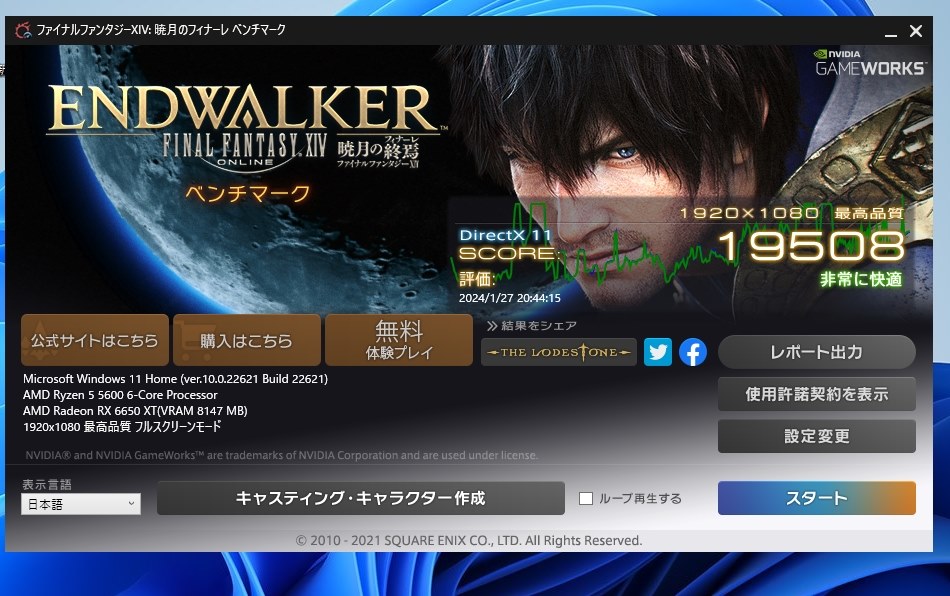Click レポート出力 to export report
Image resolution: width=950 pixels, height=596 pixels.
[817, 352]
